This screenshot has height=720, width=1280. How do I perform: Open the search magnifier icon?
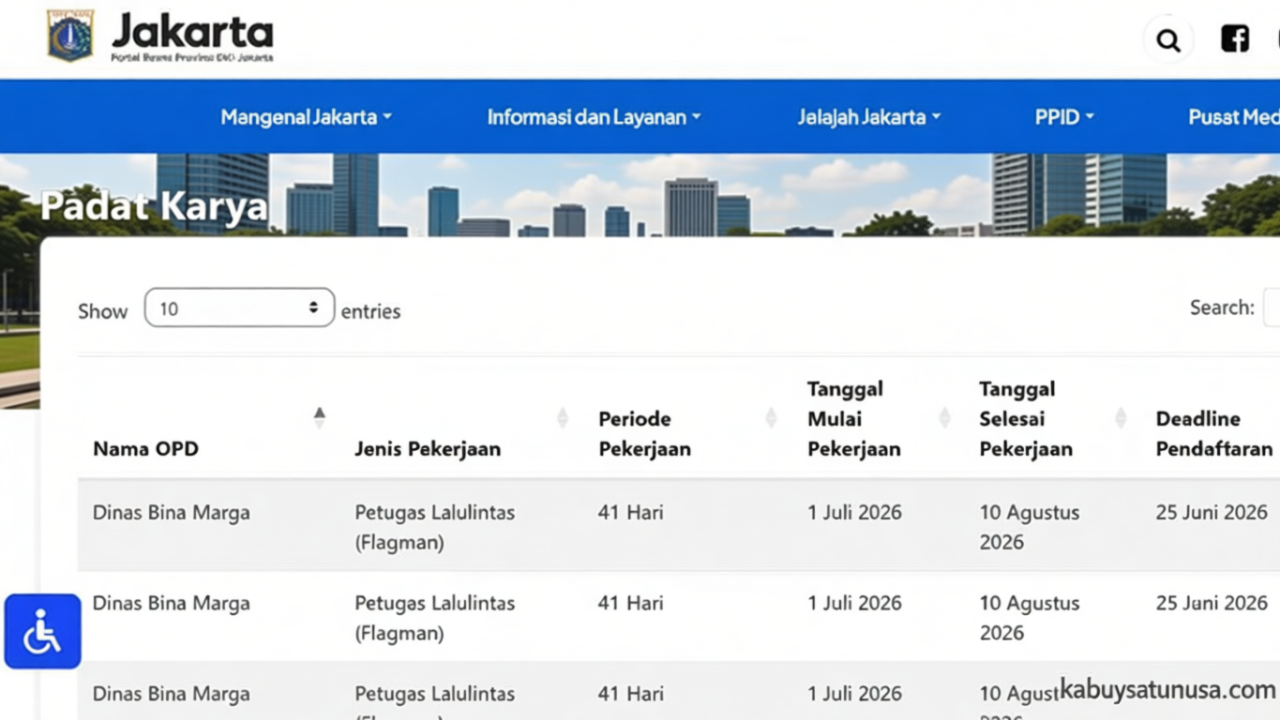point(1168,40)
